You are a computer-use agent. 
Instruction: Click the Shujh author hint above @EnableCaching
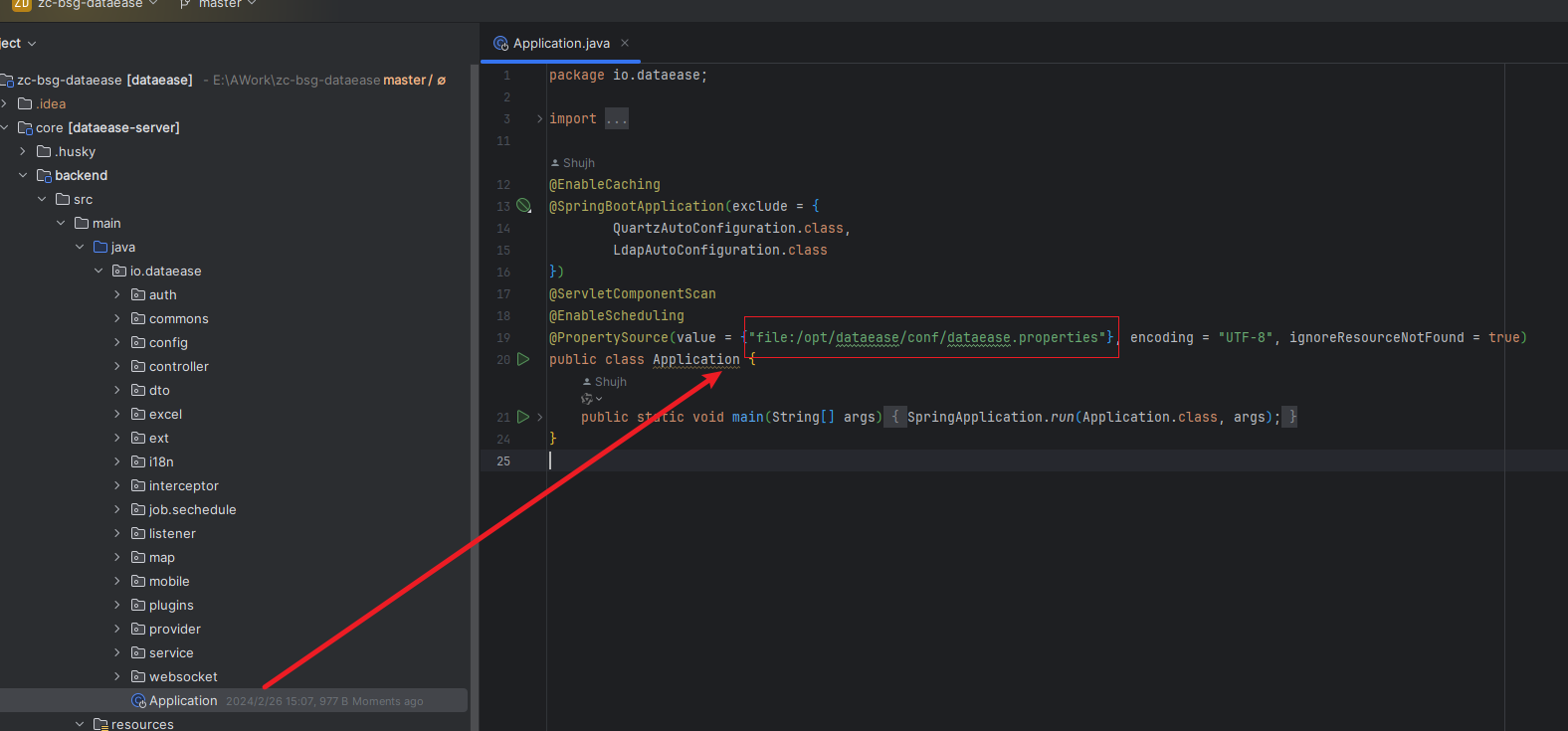click(x=573, y=163)
